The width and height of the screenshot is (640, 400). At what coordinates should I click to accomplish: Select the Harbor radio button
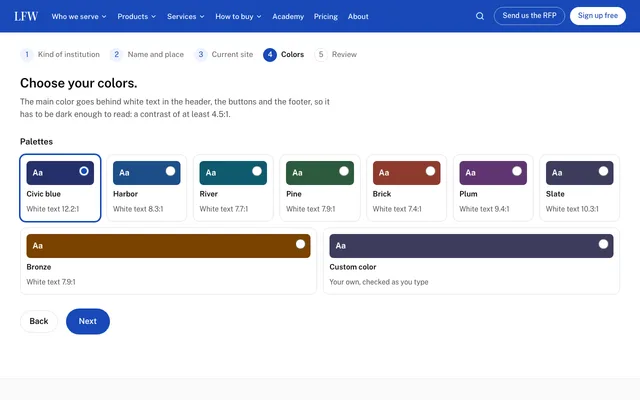(170, 171)
